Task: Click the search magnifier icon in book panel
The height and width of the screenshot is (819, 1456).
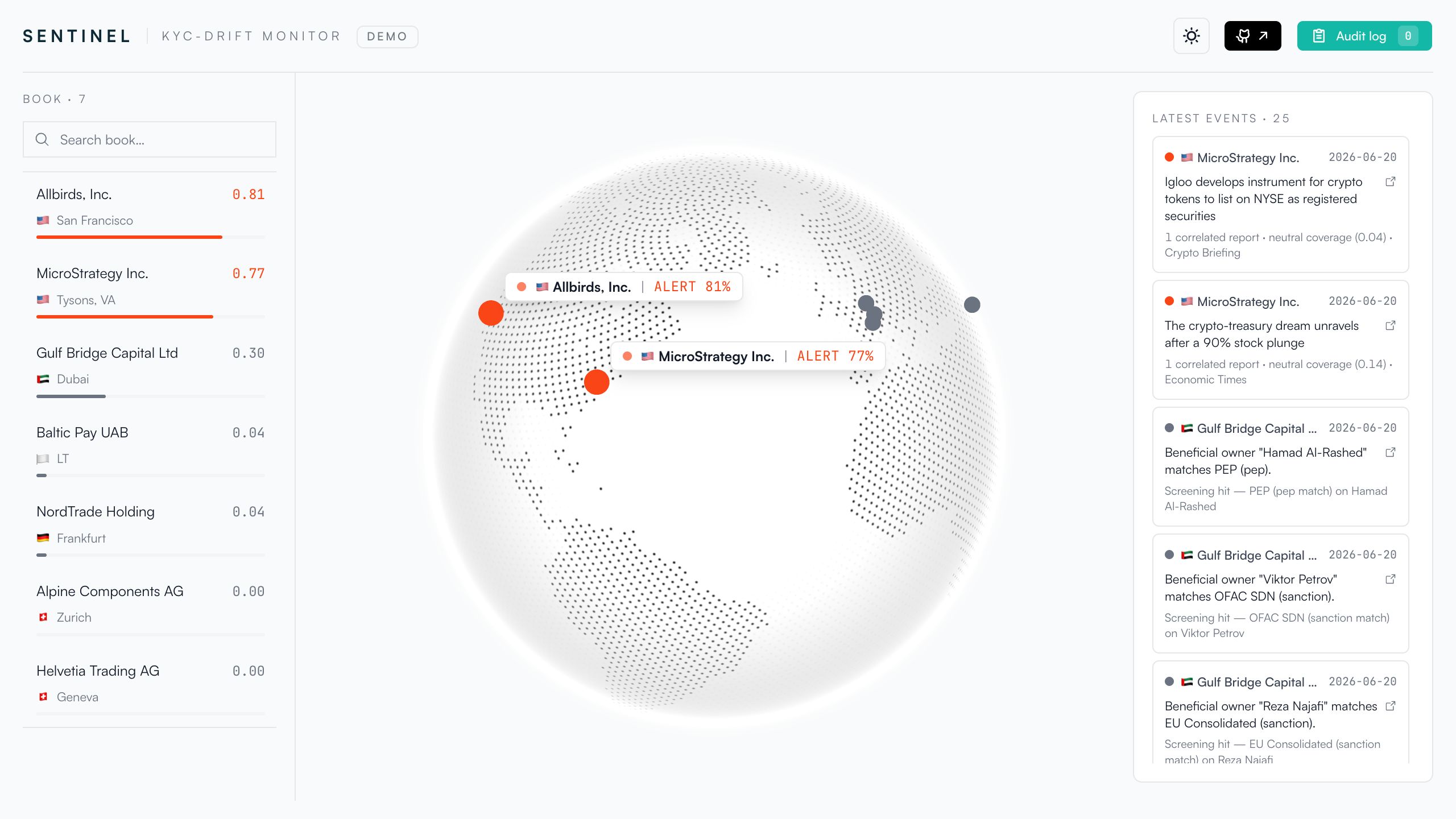Action: [x=42, y=139]
